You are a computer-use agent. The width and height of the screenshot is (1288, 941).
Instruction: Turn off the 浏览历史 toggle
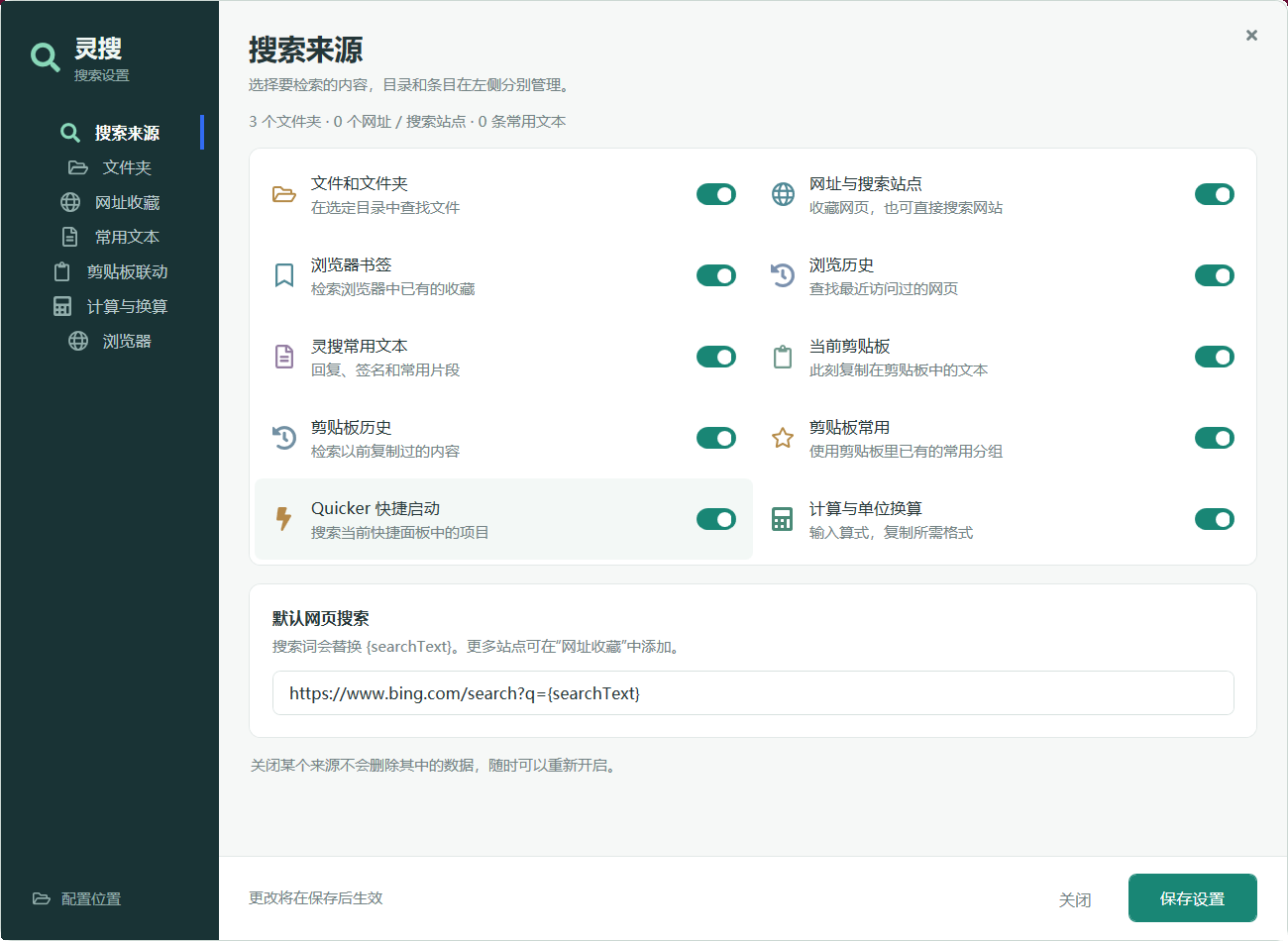(x=1215, y=275)
